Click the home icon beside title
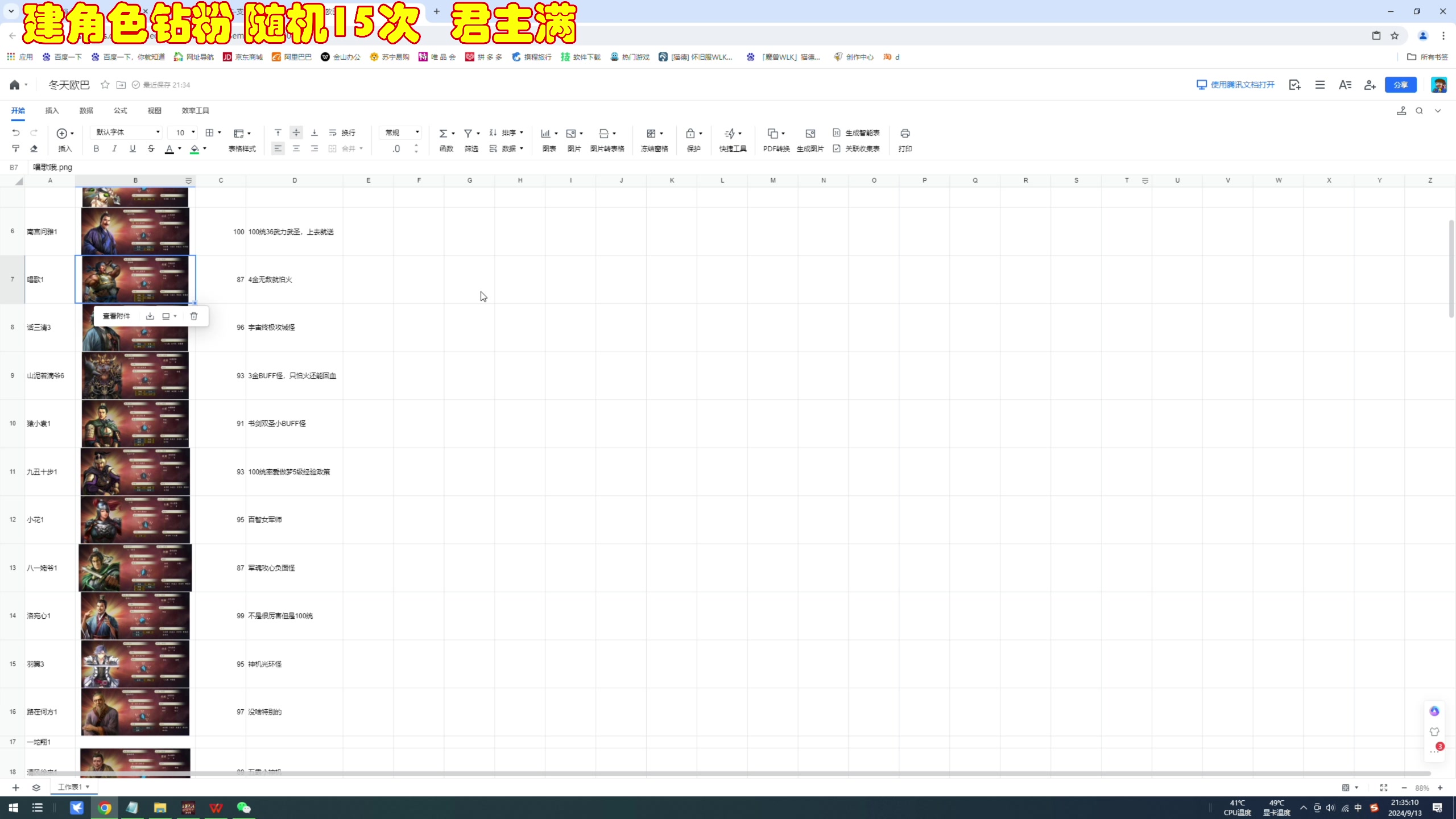Screen dimensions: 1456x819 (15, 85)
